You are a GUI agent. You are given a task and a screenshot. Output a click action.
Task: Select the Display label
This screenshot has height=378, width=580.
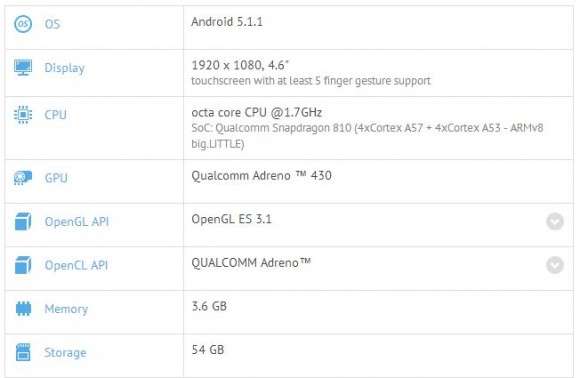(64, 68)
